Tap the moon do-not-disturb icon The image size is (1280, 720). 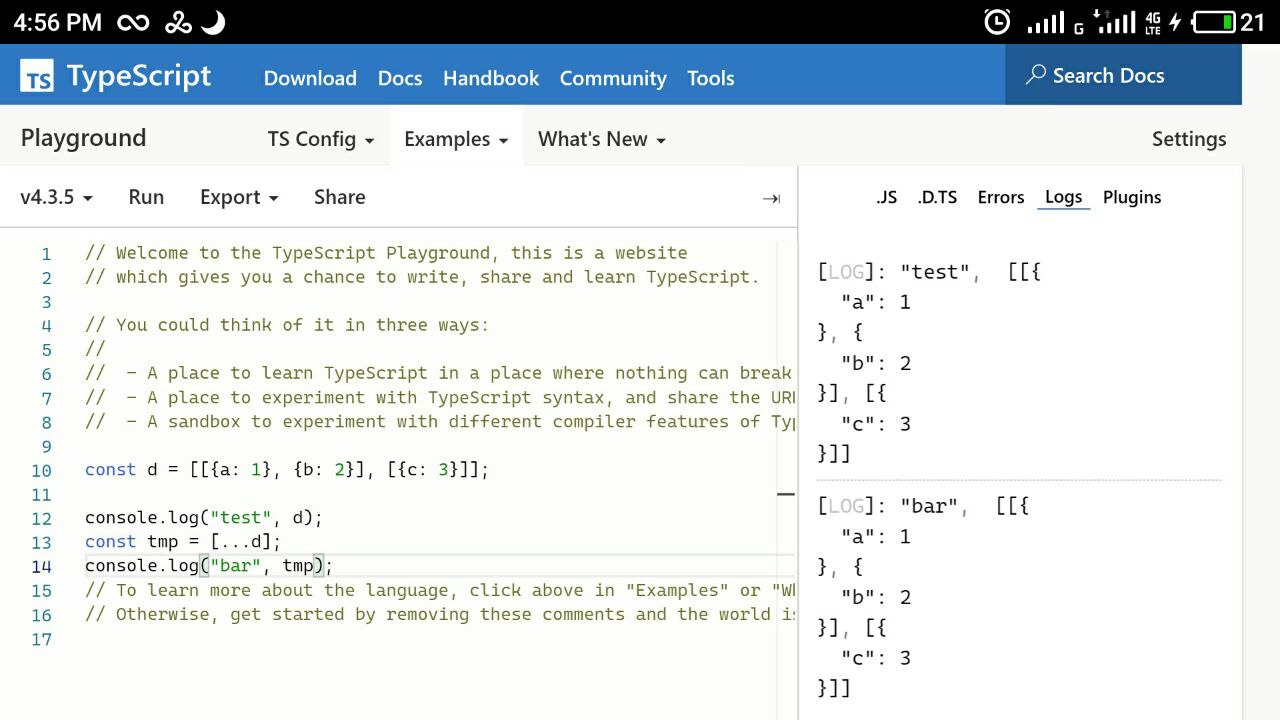click(x=213, y=22)
